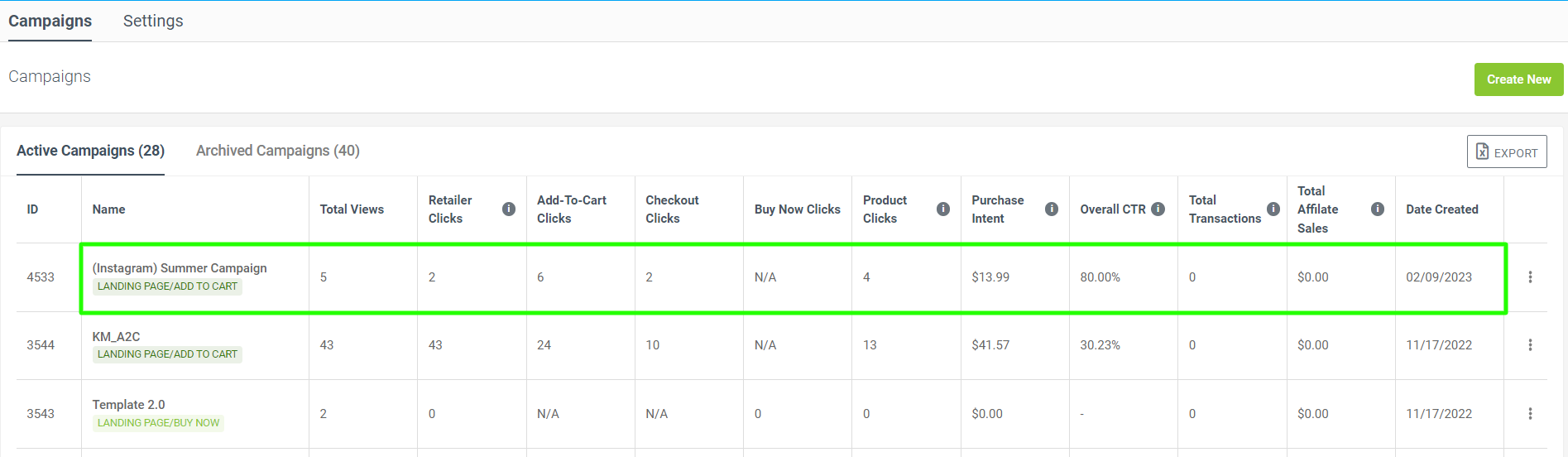Click the spreadsheet icon in the Export button
This screenshot has height=457, width=1568.
pyautogui.click(x=1482, y=152)
